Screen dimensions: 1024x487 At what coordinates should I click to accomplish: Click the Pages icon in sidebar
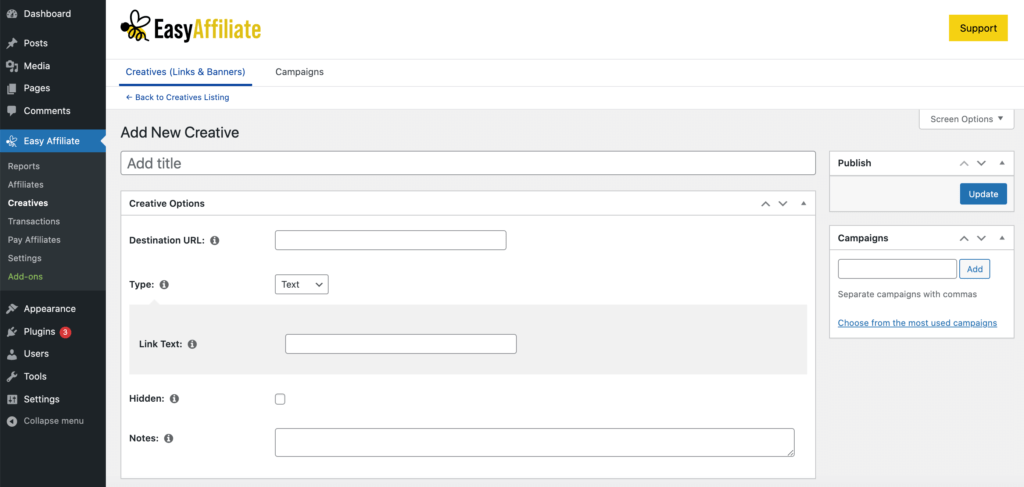[12, 88]
